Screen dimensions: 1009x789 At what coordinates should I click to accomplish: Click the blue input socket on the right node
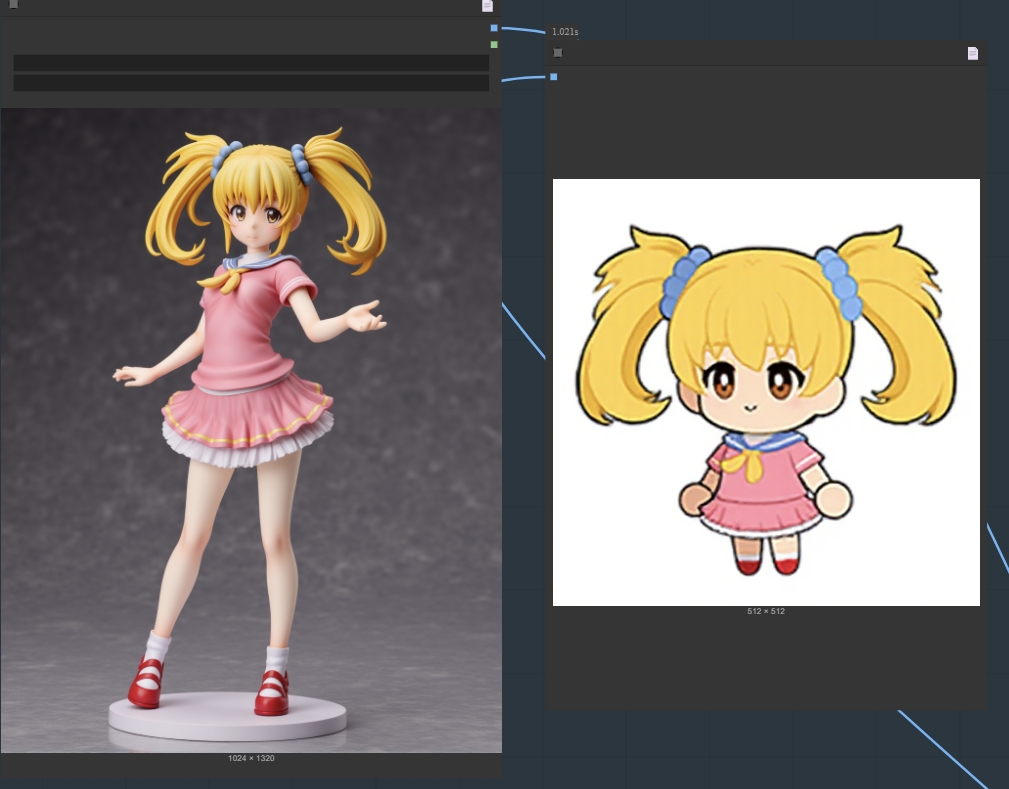(x=553, y=77)
